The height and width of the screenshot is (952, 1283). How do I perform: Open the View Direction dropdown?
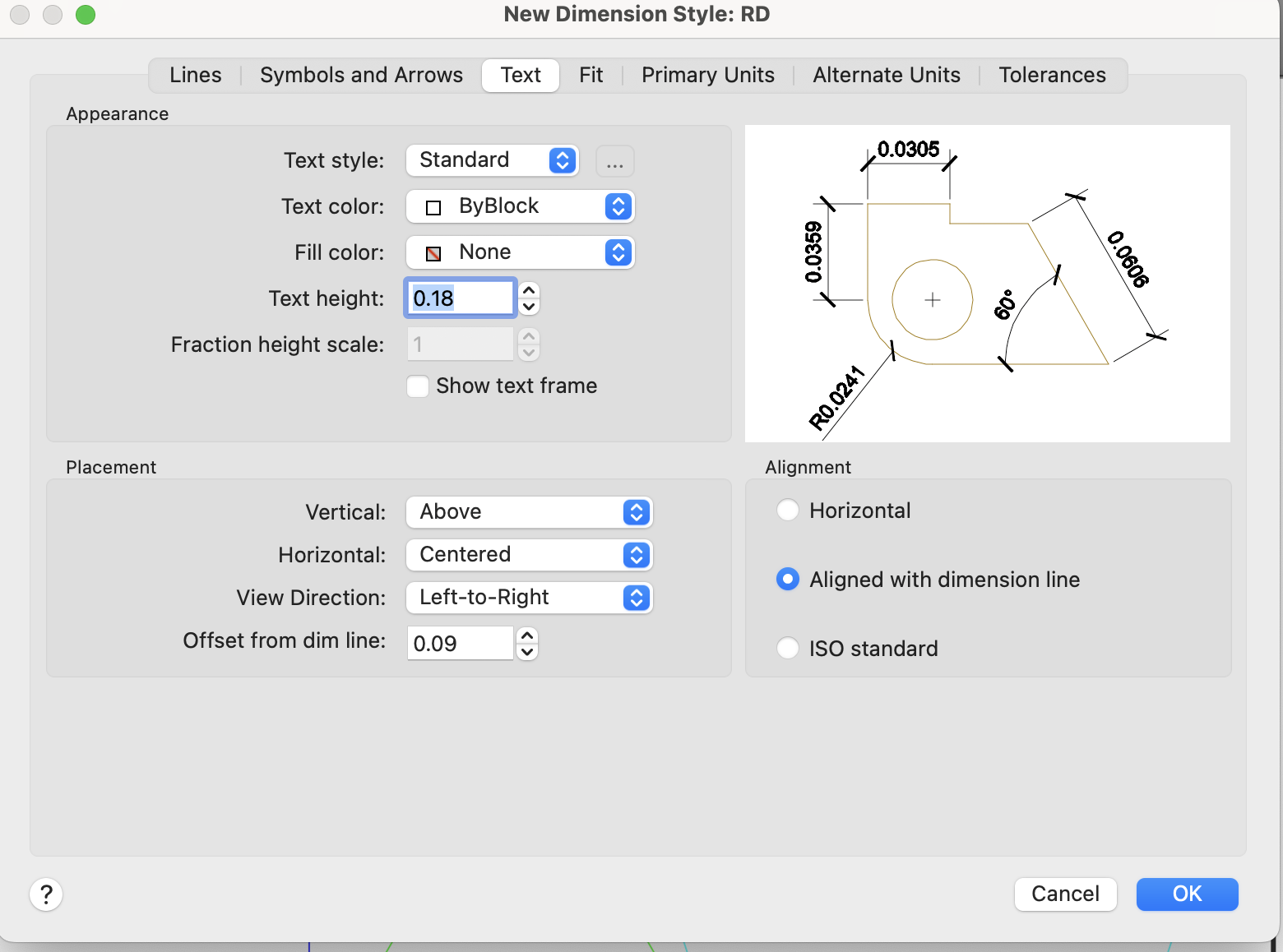point(529,598)
